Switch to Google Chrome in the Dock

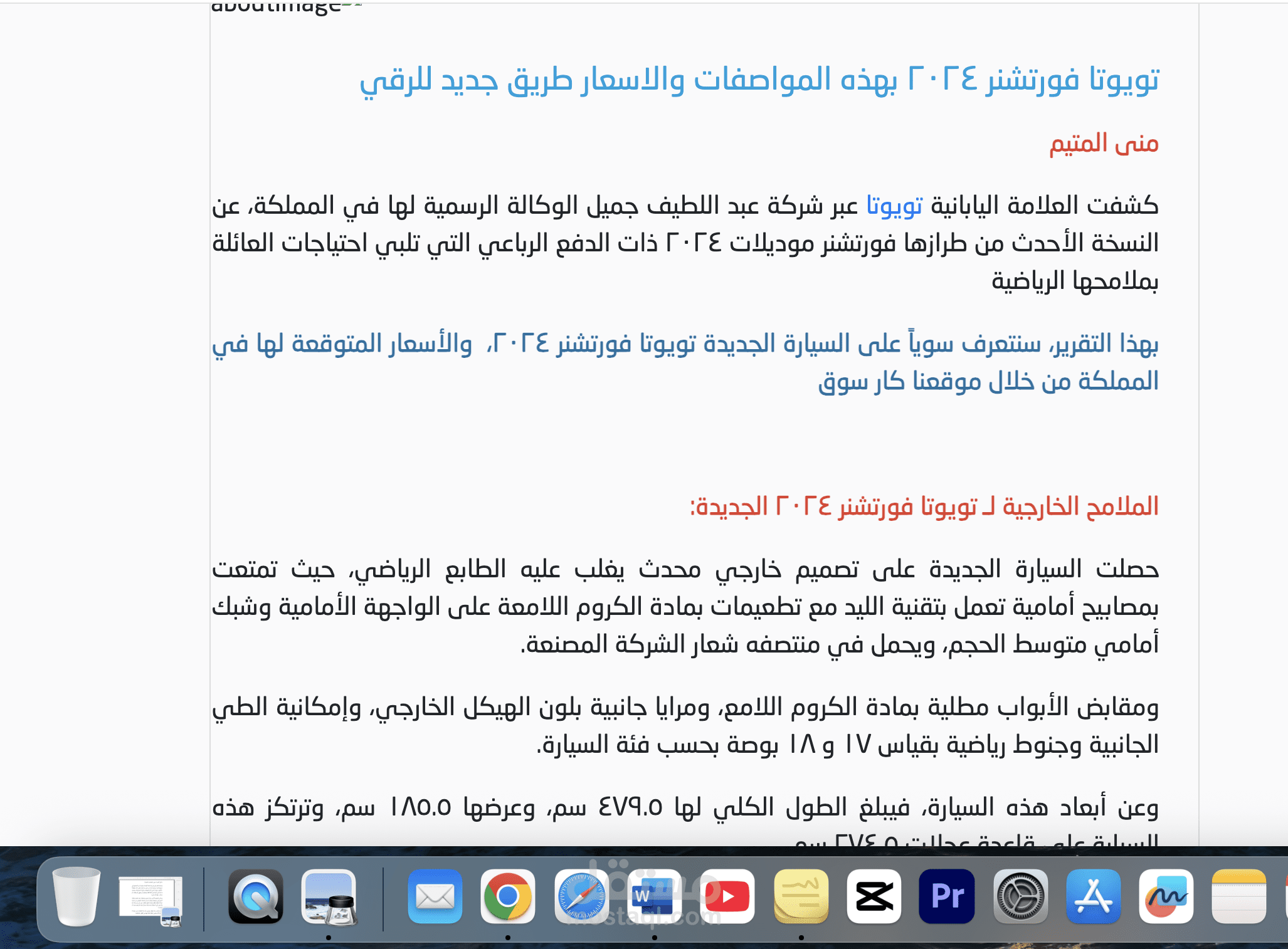tap(508, 896)
